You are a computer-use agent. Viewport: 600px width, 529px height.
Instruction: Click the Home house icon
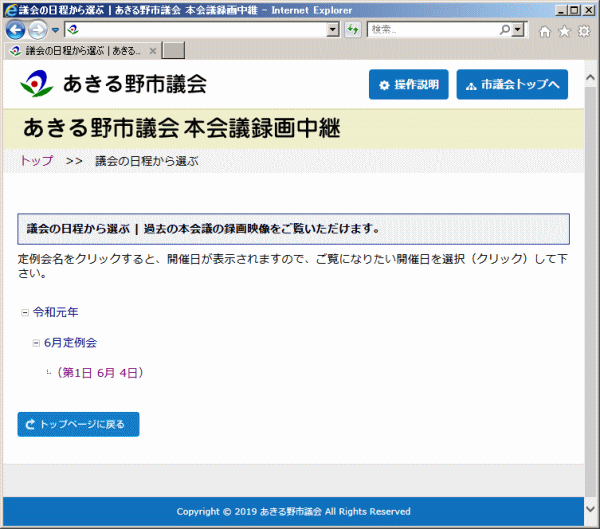pyautogui.click(x=545, y=31)
